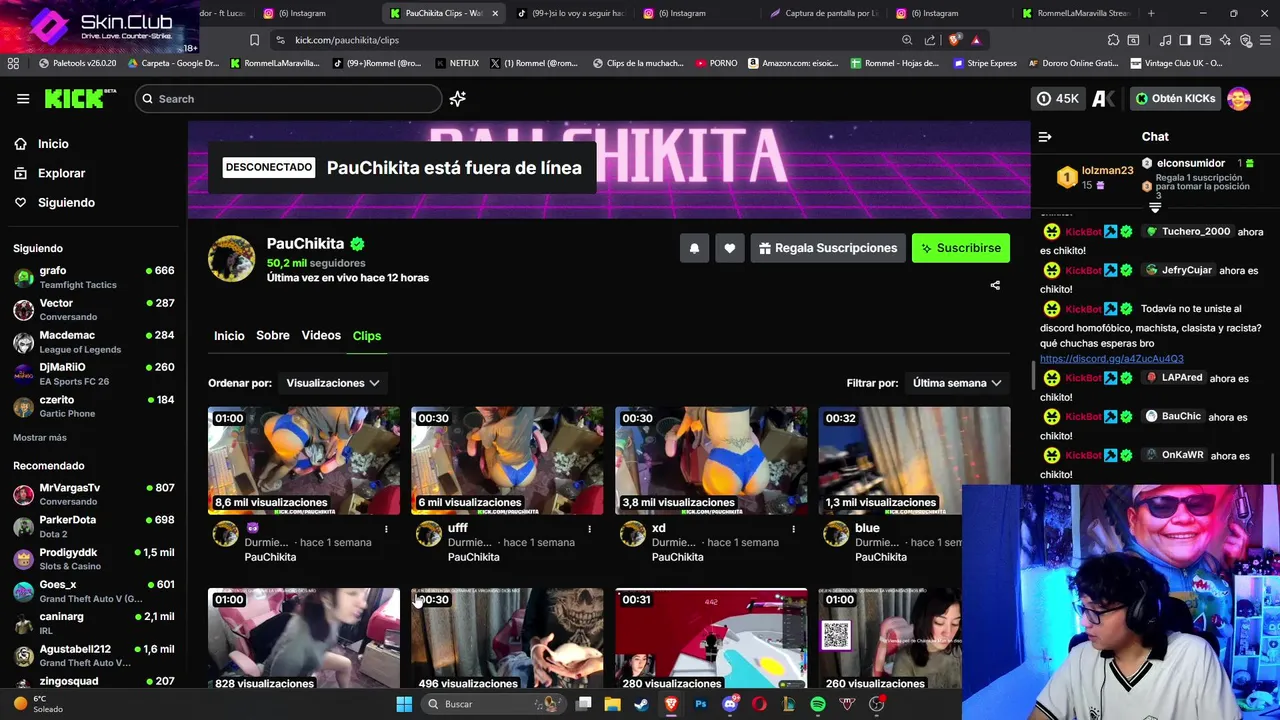Click the share icon under Suscribirse

(x=995, y=285)
